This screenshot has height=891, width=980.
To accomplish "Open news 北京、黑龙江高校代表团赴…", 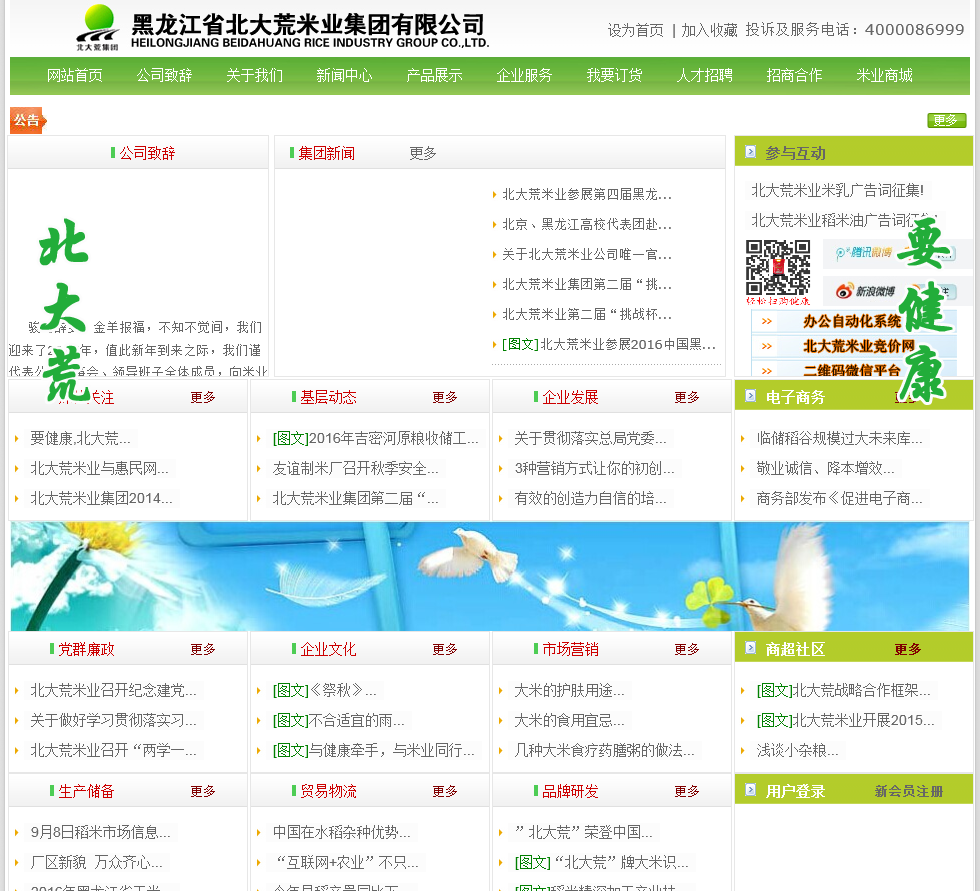I will coord(587,224).
